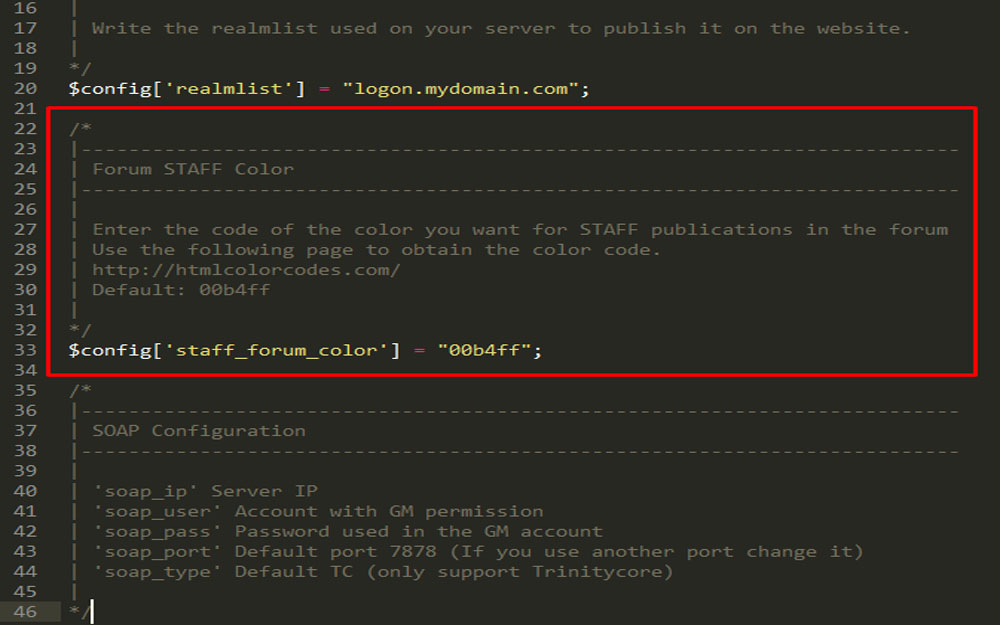Click the "logon.mydomain.com" string value
This screenshot has width=1000, height=625.
pyautogui.click(x=461, y=89)
